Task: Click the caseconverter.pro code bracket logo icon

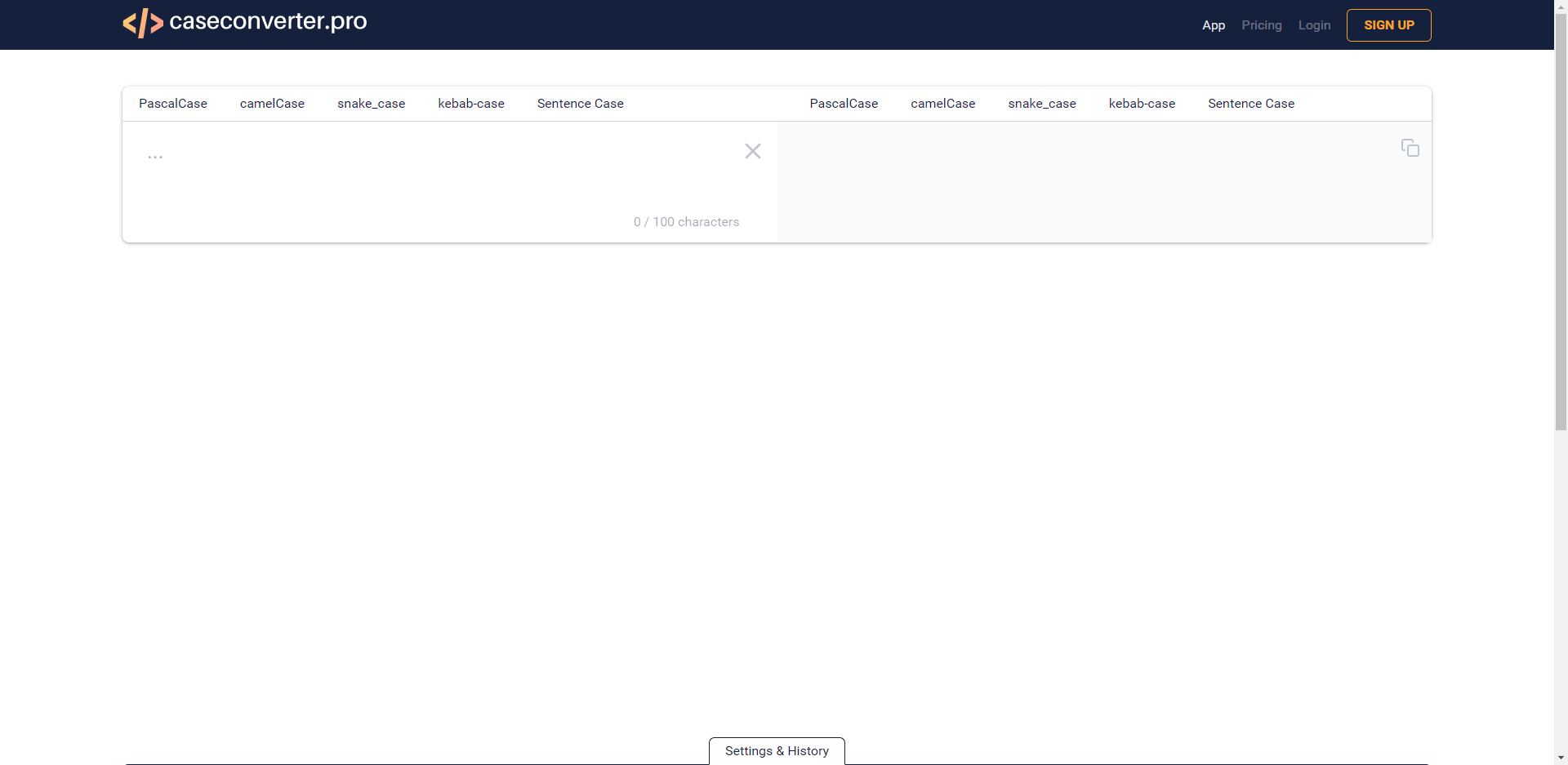Action: (143, 23)
